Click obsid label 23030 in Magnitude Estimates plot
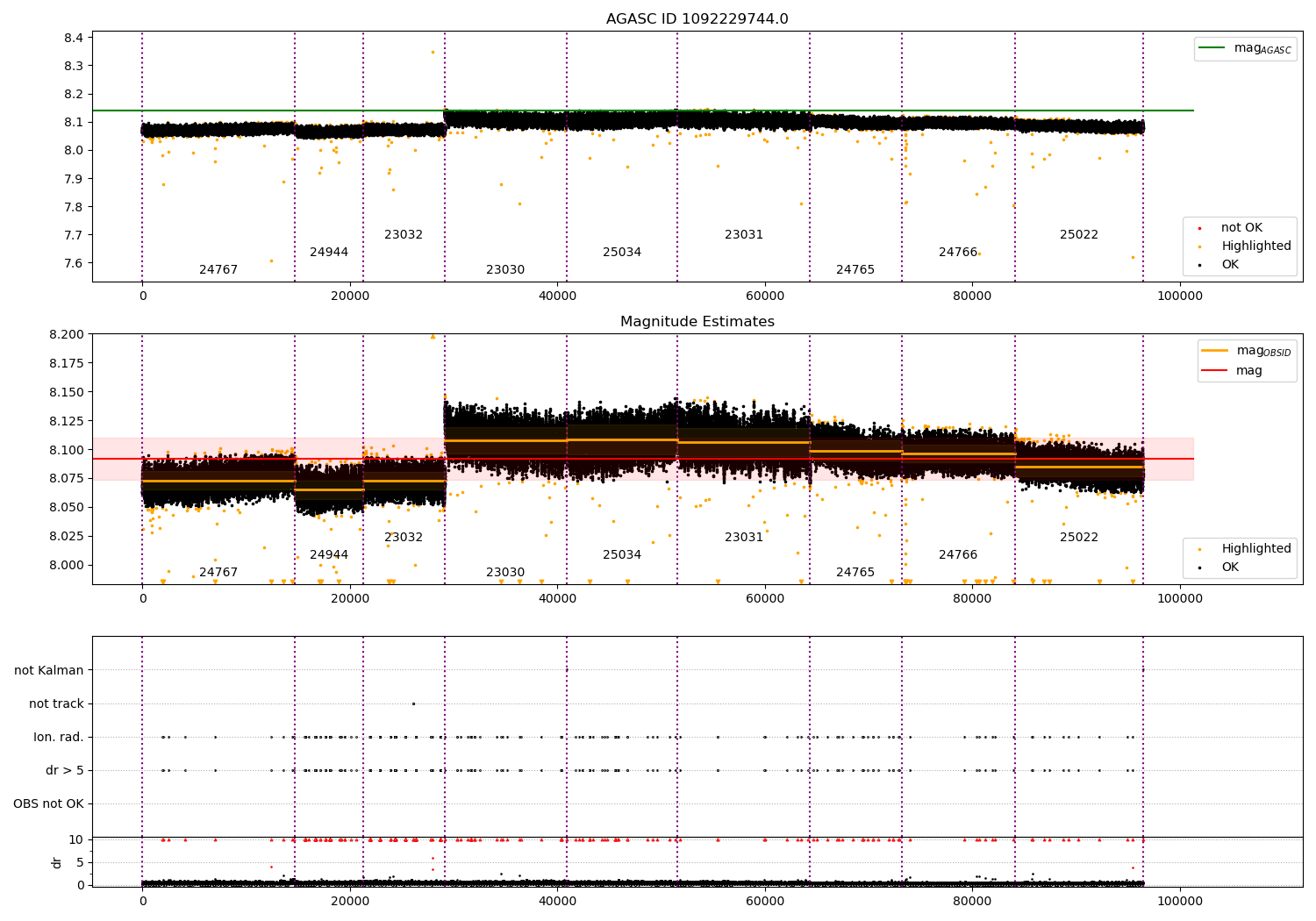This screenshot has width=1316, height=921. click(505, 573)
